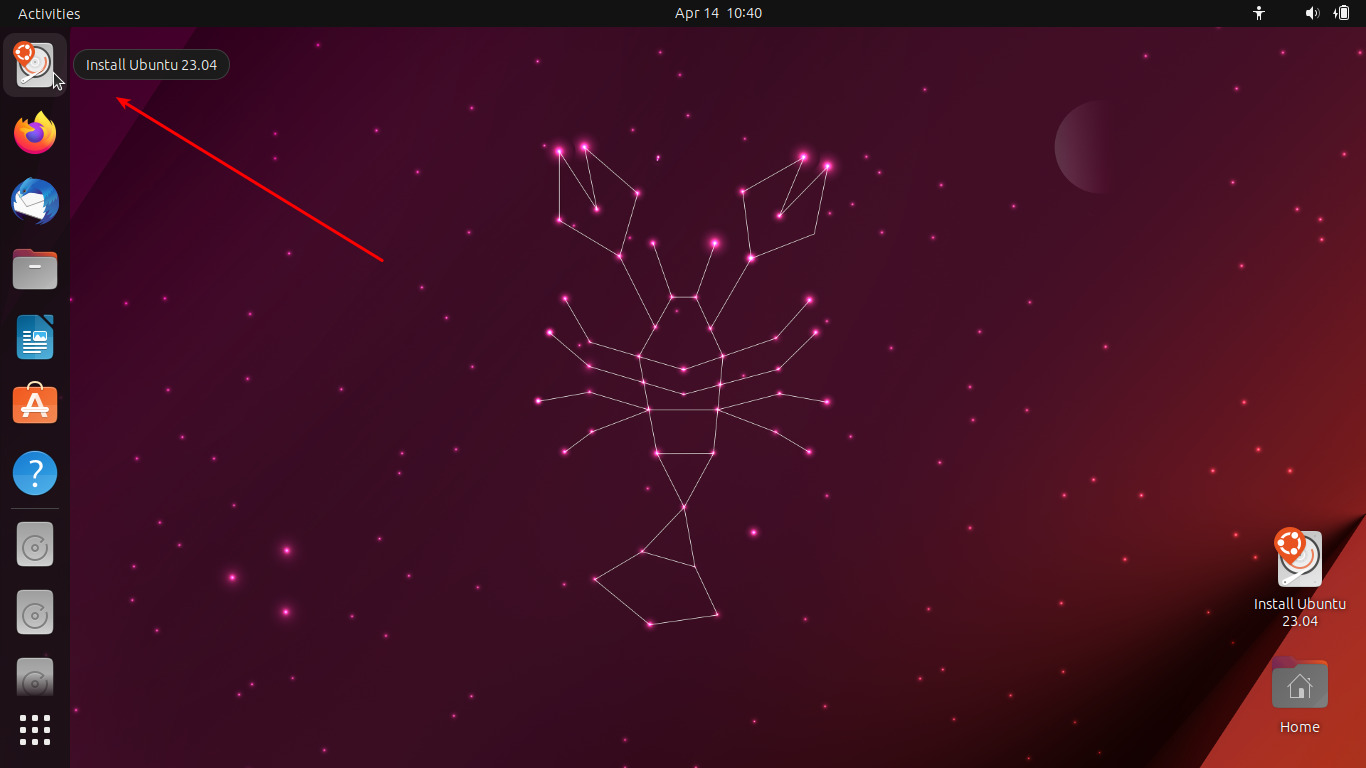
Task: Open the Home folder desktop icon
Action: point(1299,695)
